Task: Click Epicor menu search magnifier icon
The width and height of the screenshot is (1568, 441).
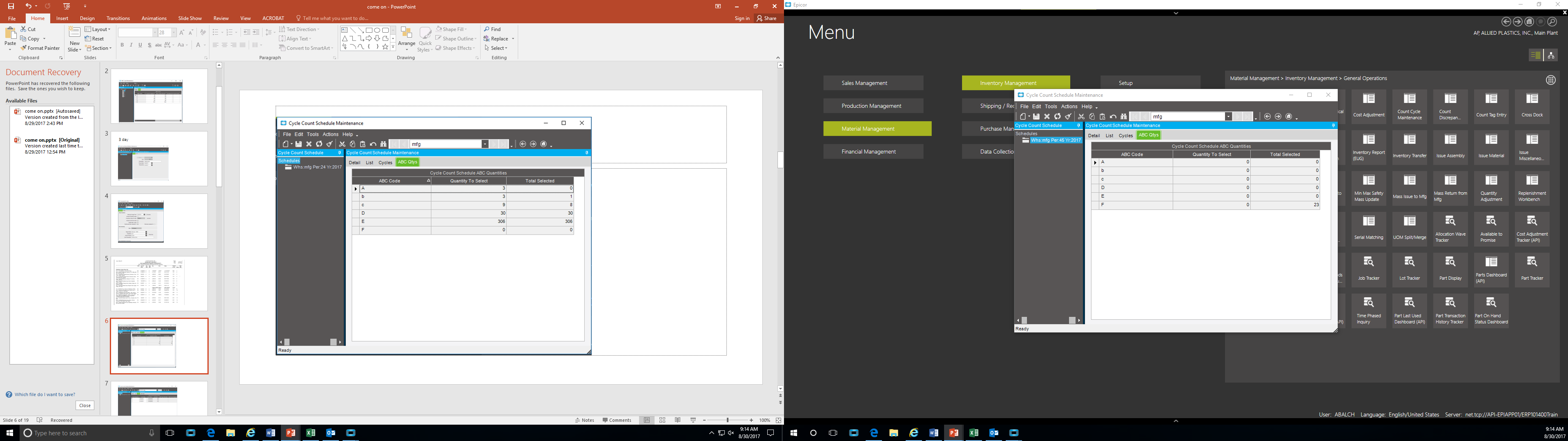Action: [1552, 21]
